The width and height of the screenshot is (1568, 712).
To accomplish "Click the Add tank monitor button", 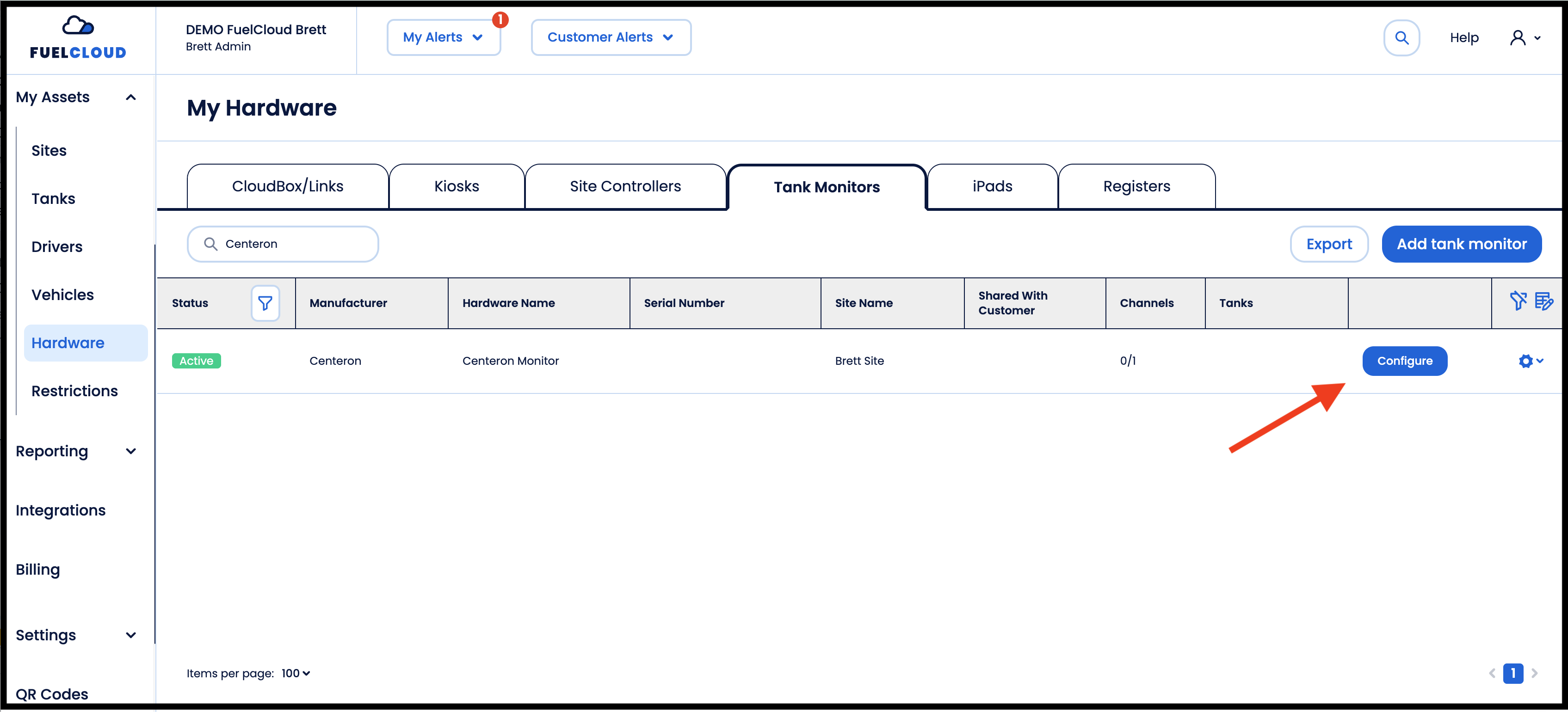I will 1462,244.
